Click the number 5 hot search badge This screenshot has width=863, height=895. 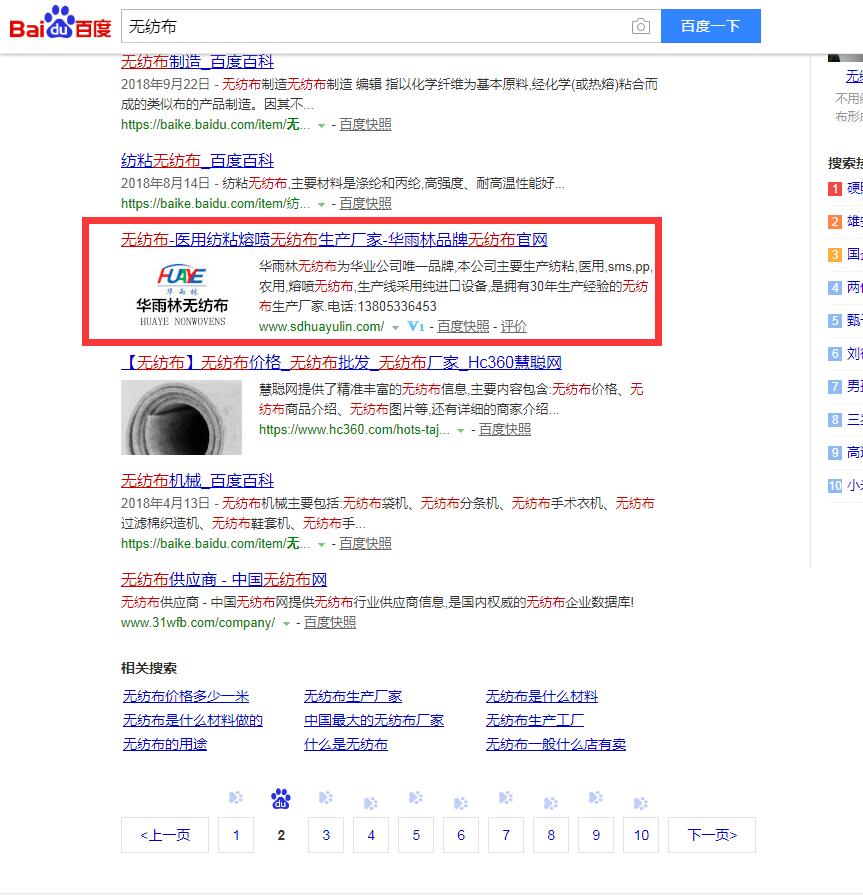point(834,321)
